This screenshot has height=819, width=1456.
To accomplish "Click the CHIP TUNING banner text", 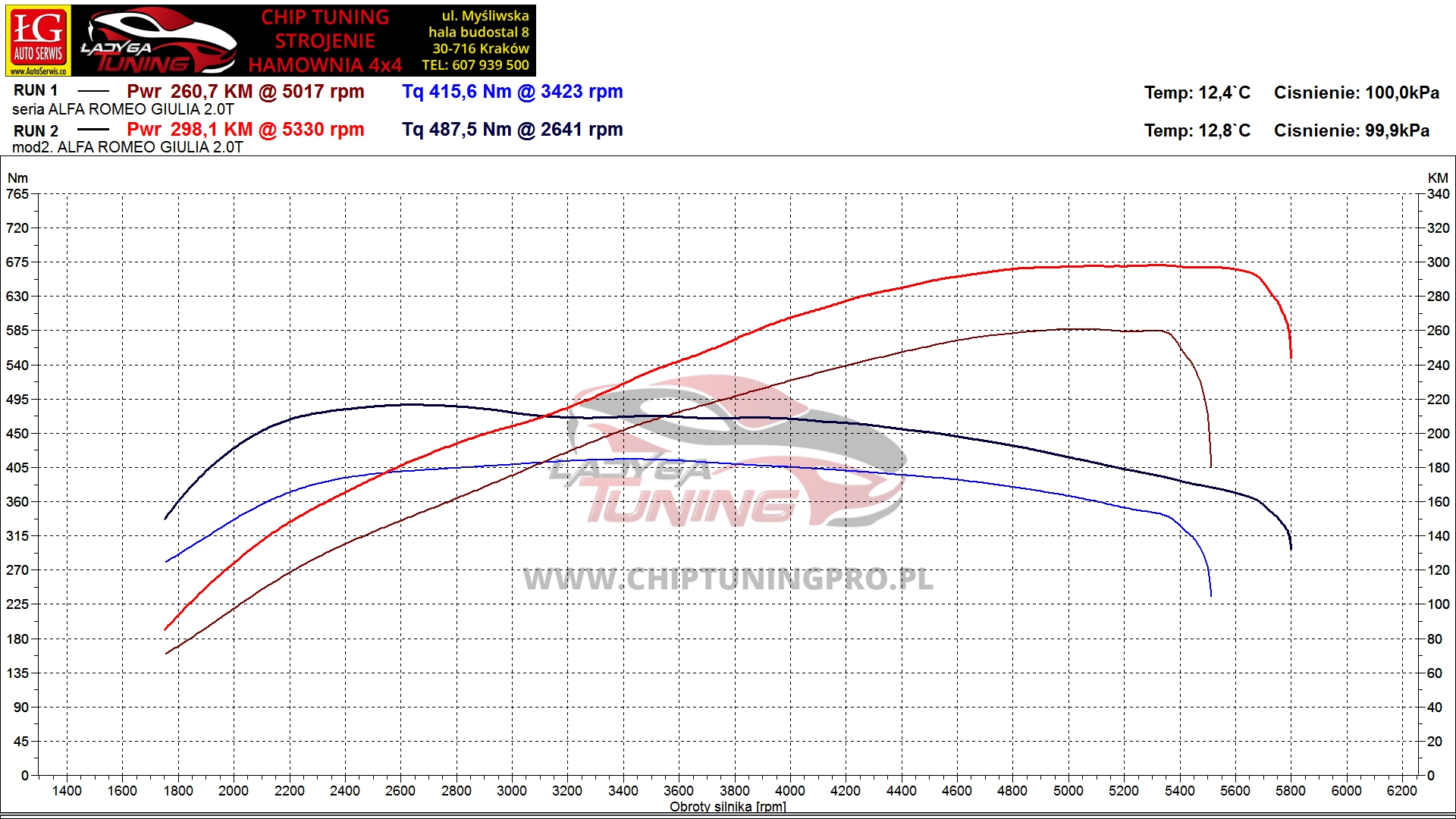I will [326, 17].
